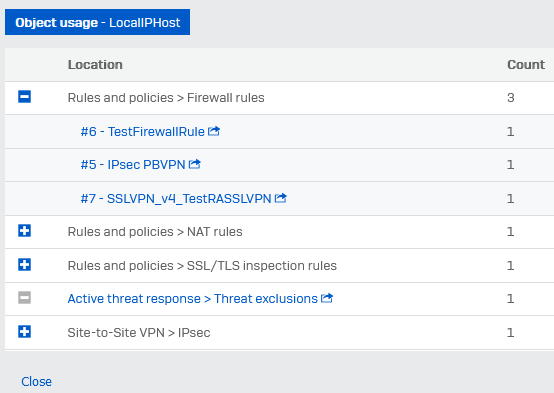
Task: Select the Rules and policies > NAT rules text
Action: [155, 232]
